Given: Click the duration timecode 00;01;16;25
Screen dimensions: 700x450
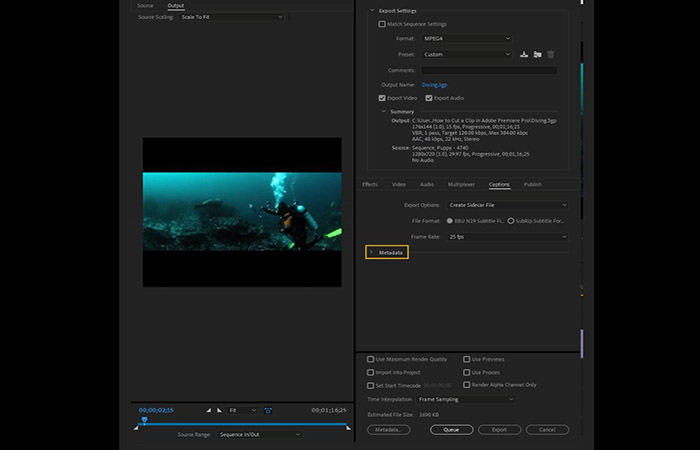Looking at the screenshot, I should pos(329,410).
